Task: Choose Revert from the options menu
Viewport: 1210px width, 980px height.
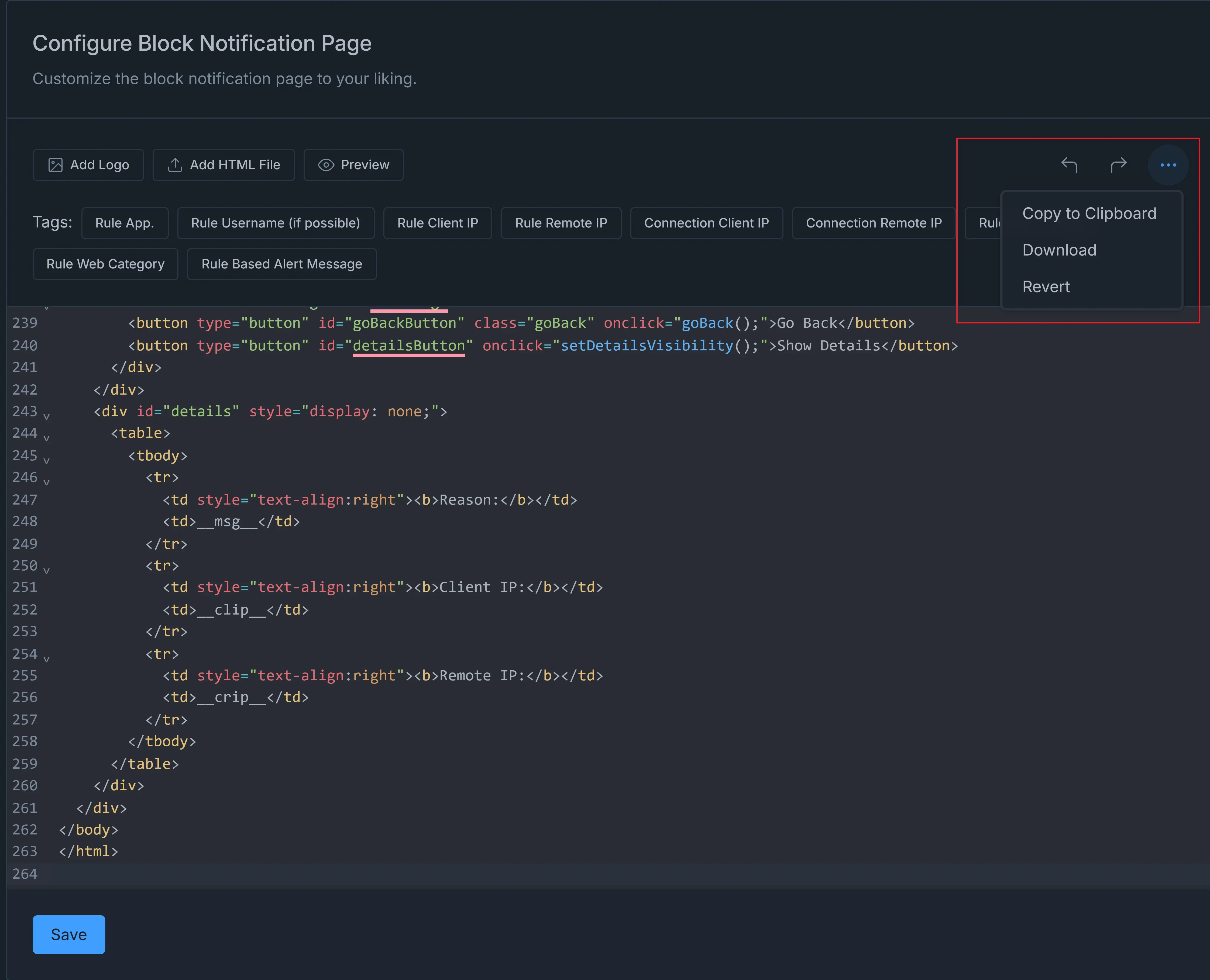Action: pos(1046,287)
